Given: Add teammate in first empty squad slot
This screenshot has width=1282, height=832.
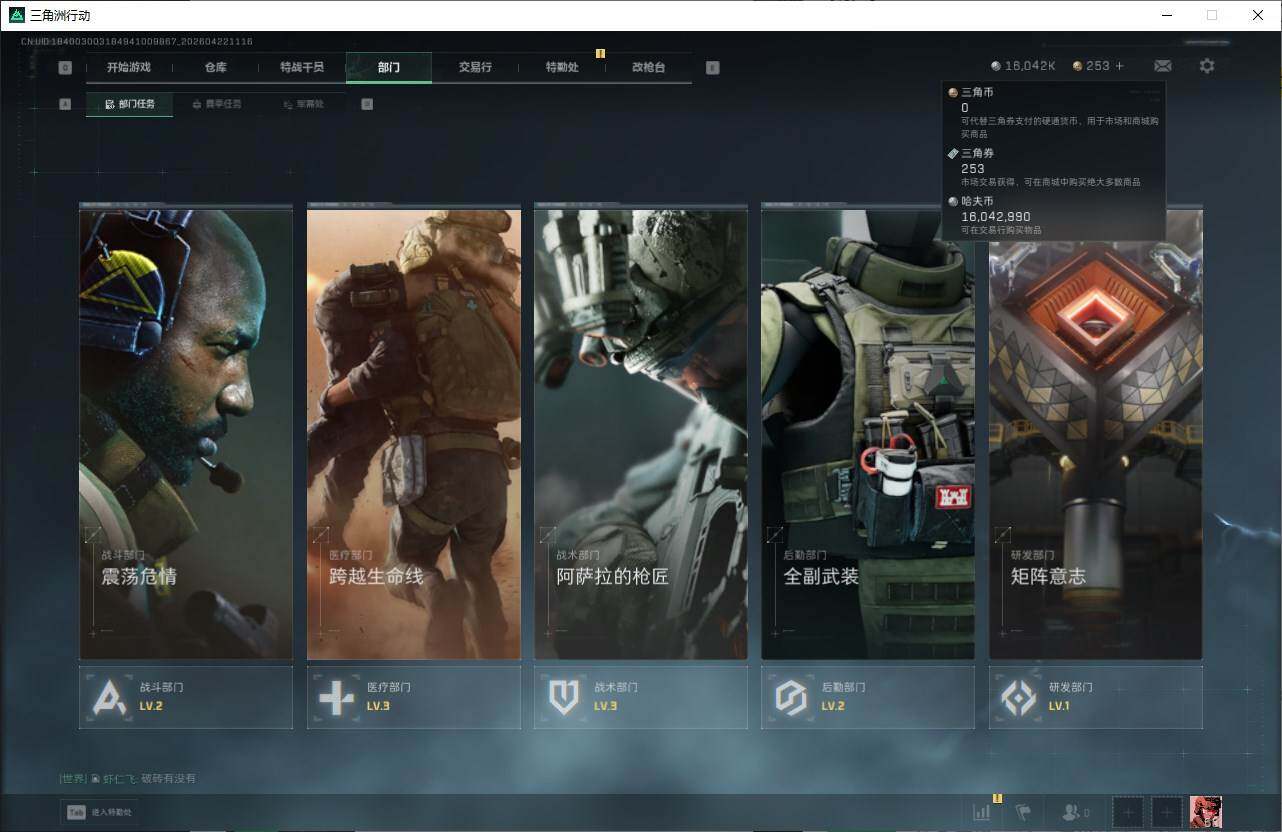Looking at the screenshot, I should pos(1128,812).
